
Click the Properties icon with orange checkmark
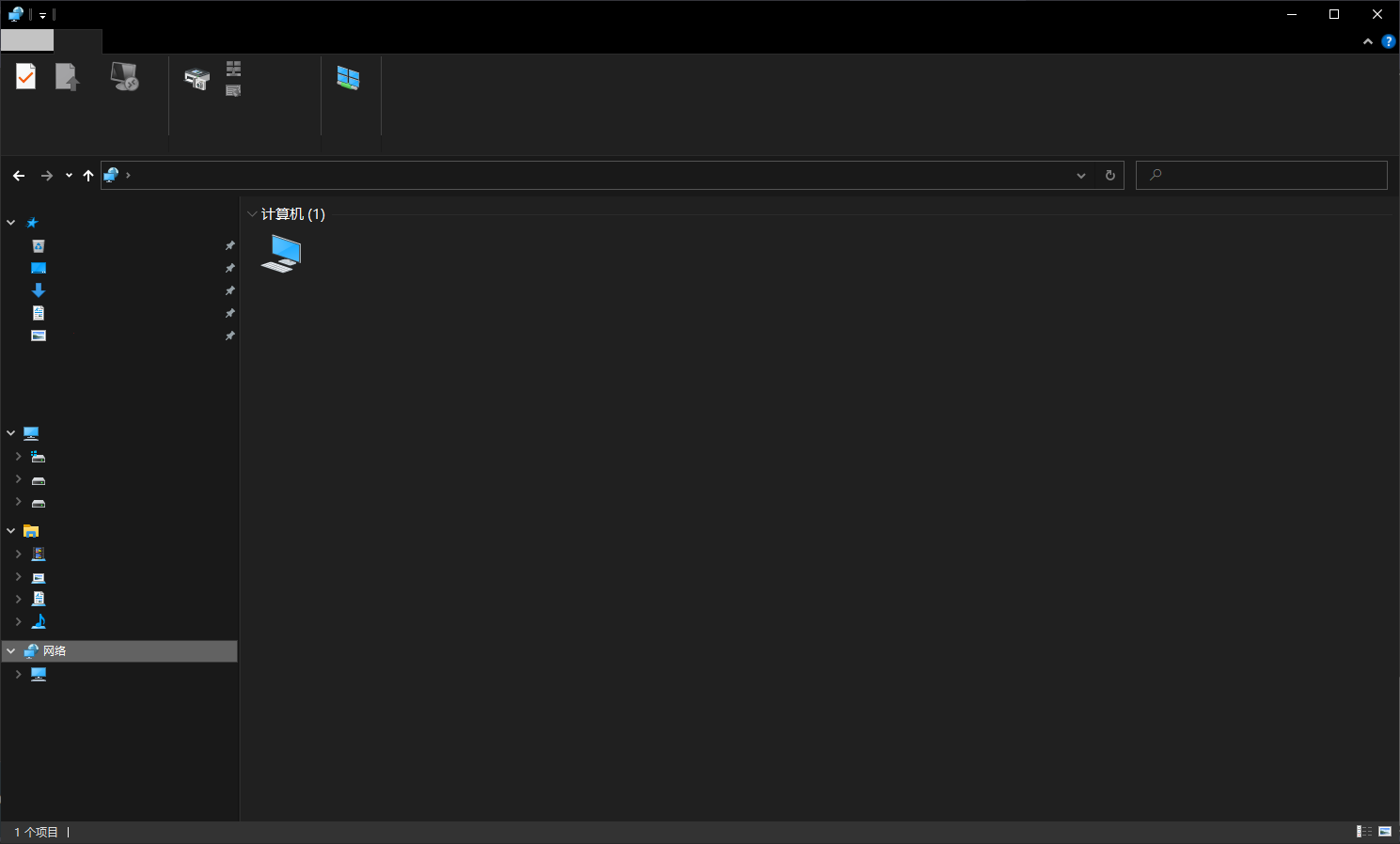click(25, 76)
